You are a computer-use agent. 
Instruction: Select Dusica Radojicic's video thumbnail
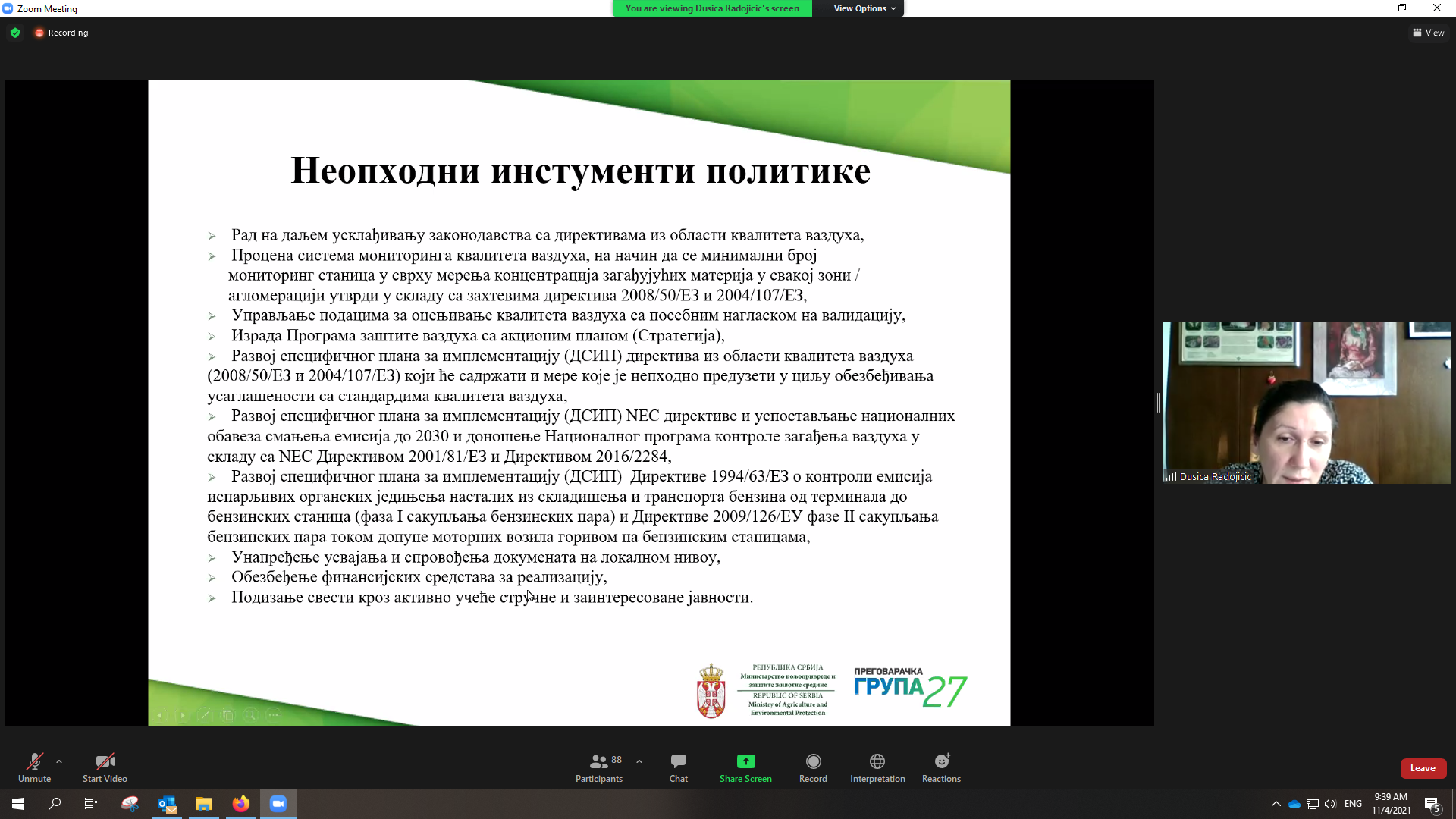[x=1307, y=403]
